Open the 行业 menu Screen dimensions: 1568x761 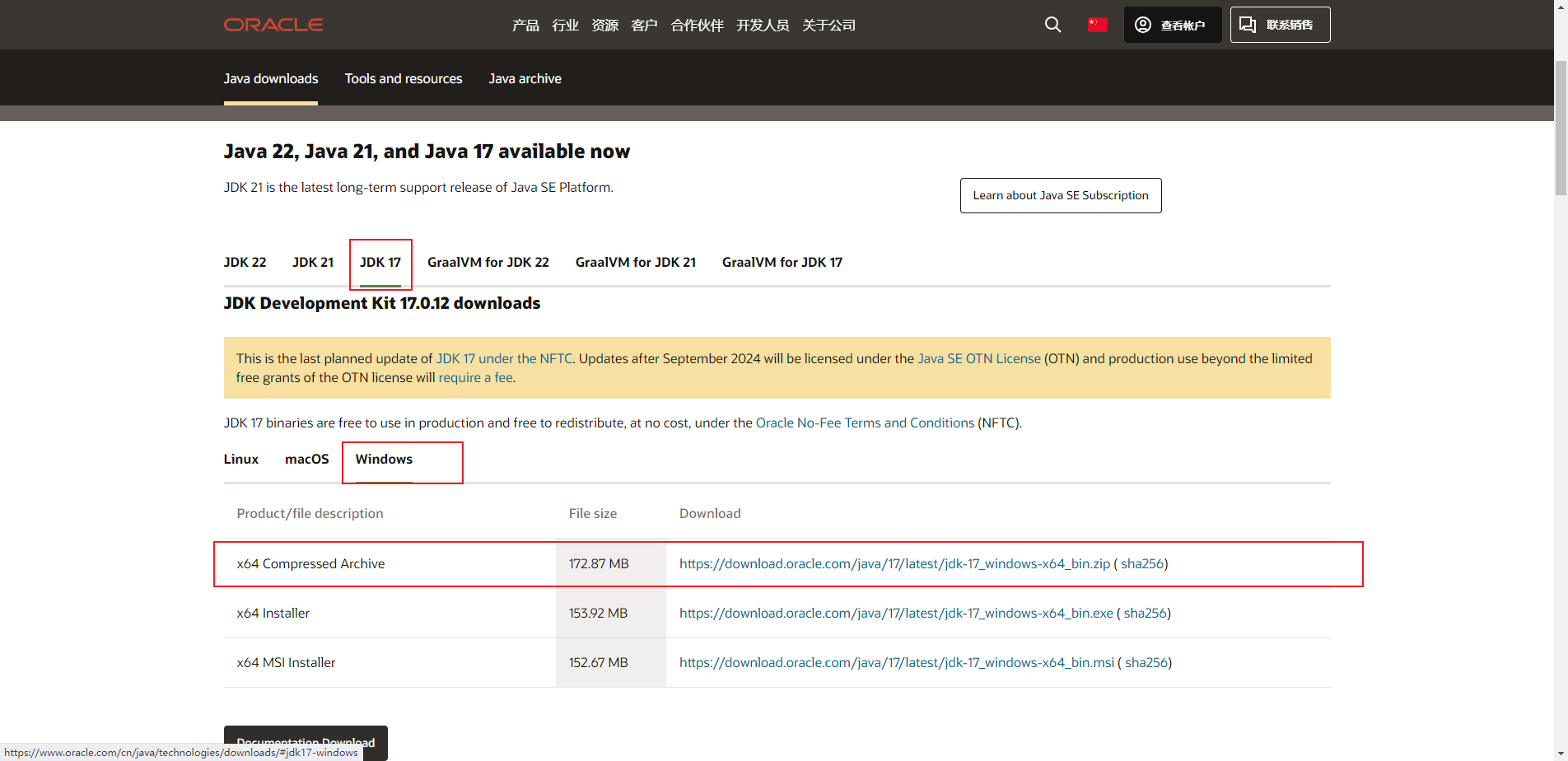565,26
